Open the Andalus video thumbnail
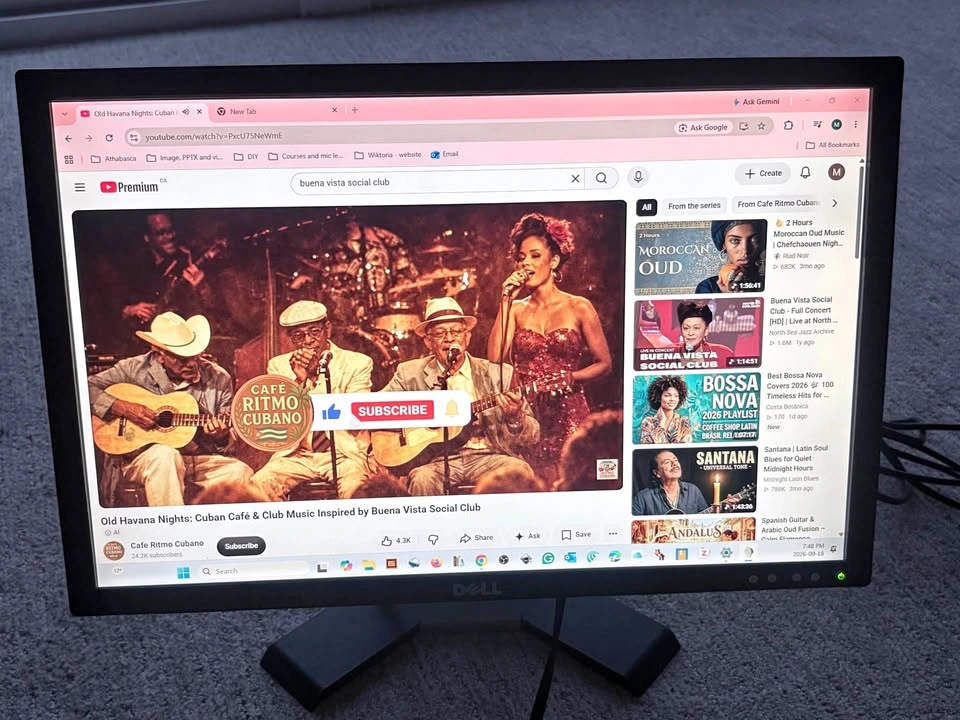The width and height of the screenshot is (960, 720). pyautogui.click(x=693, y=530)
